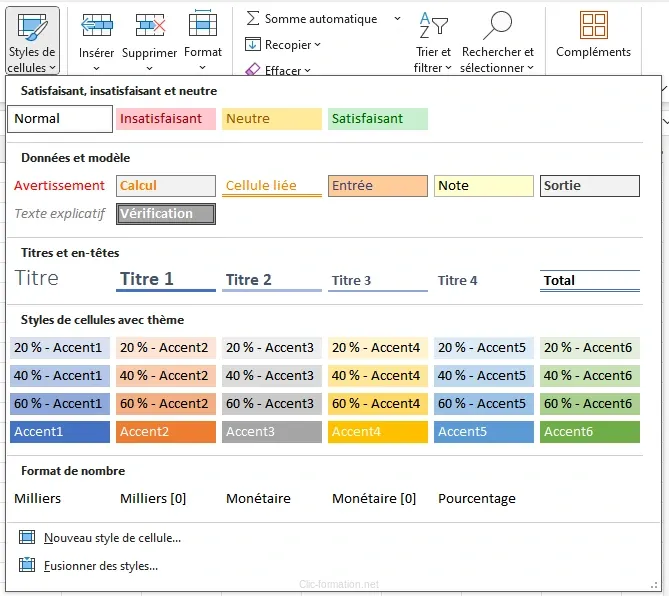This screenshot has width=669, height=596.
Task: Select Fusionner des styles menu entry
Action: pos(100,566)
